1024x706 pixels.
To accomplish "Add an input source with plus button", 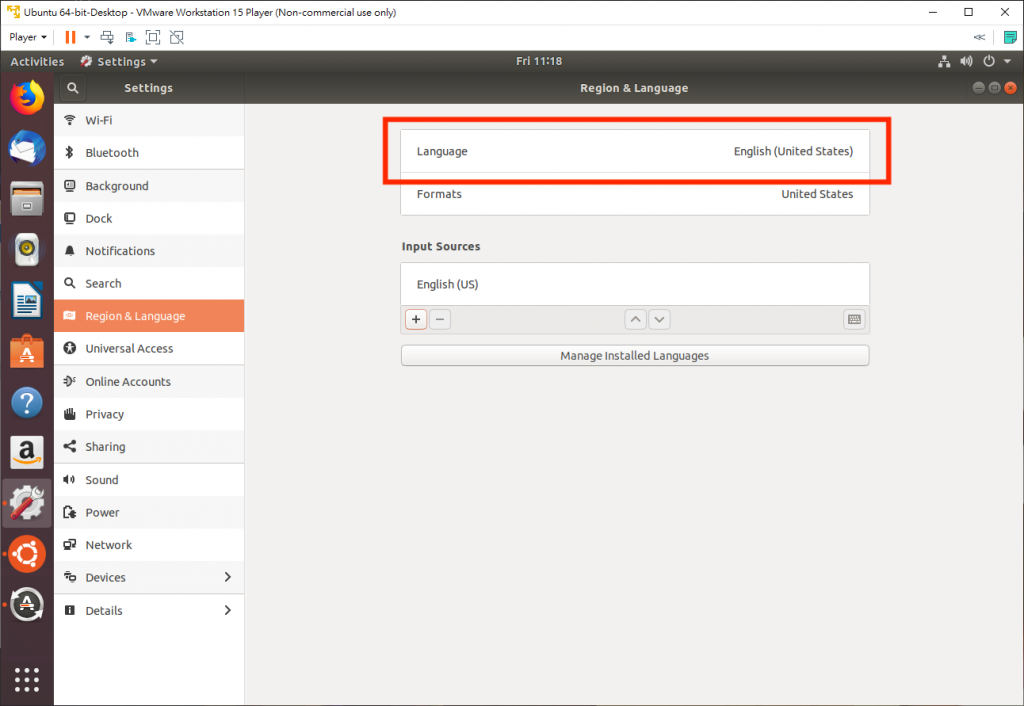I will (x=416, y=319).
